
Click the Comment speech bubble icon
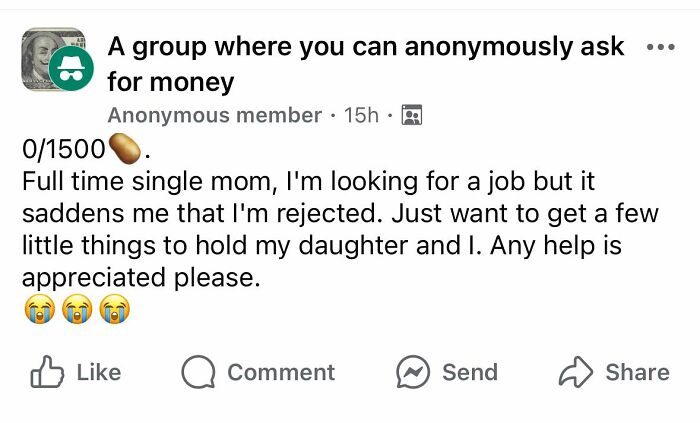pos(198,372)
